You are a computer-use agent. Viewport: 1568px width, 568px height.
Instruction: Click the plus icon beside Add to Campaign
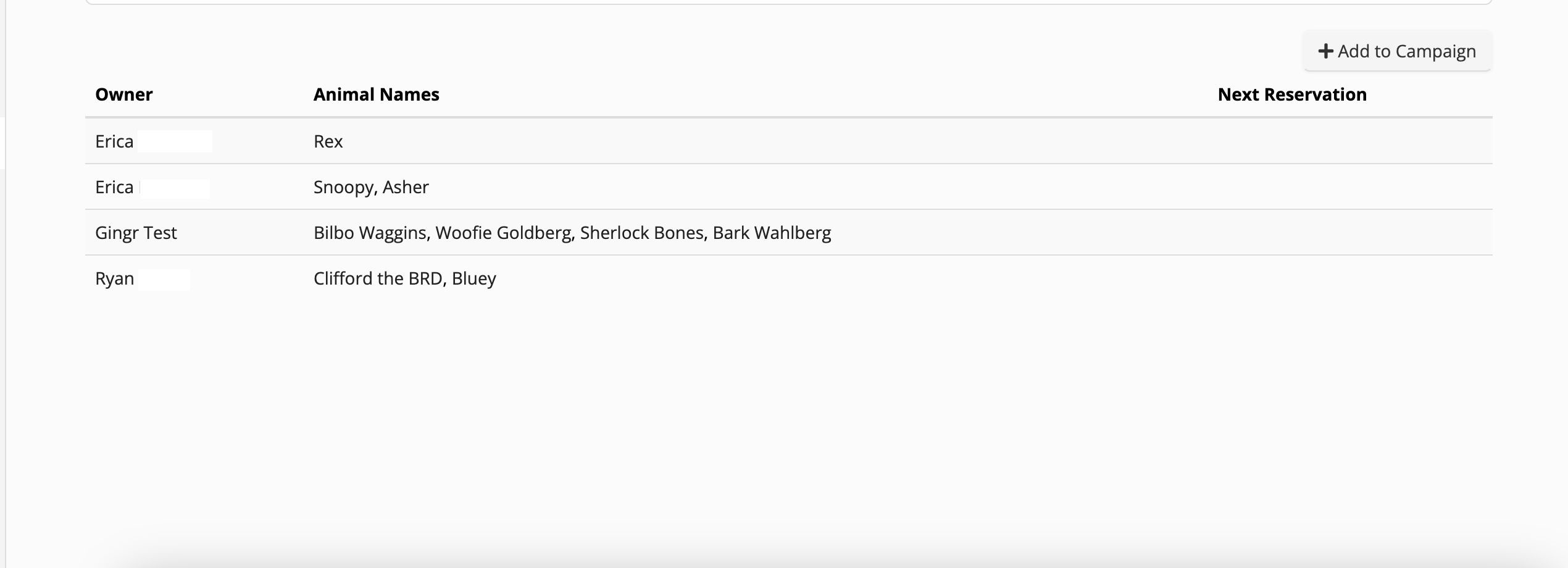[x=1325, y=51]
